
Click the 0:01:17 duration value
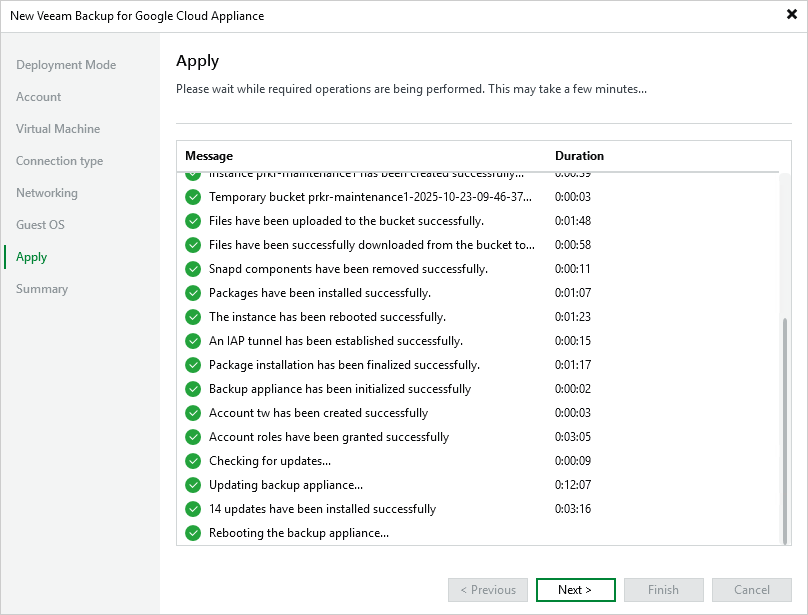pyautogui.click(x=573, y=365)
